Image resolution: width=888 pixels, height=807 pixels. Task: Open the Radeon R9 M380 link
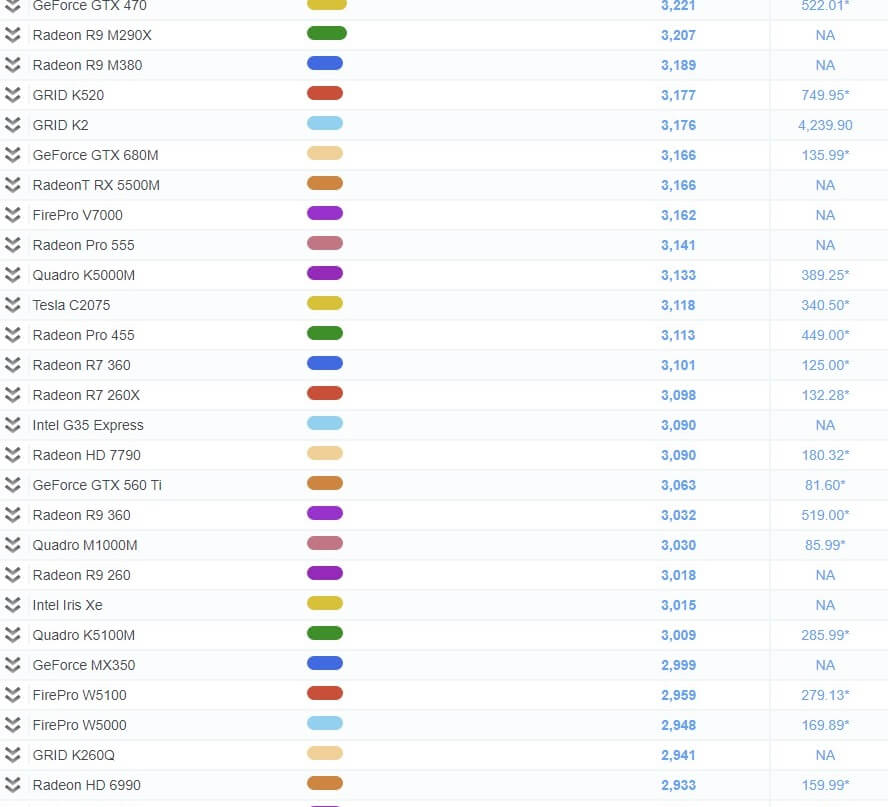pyautogui.click(x=87, y=65)
